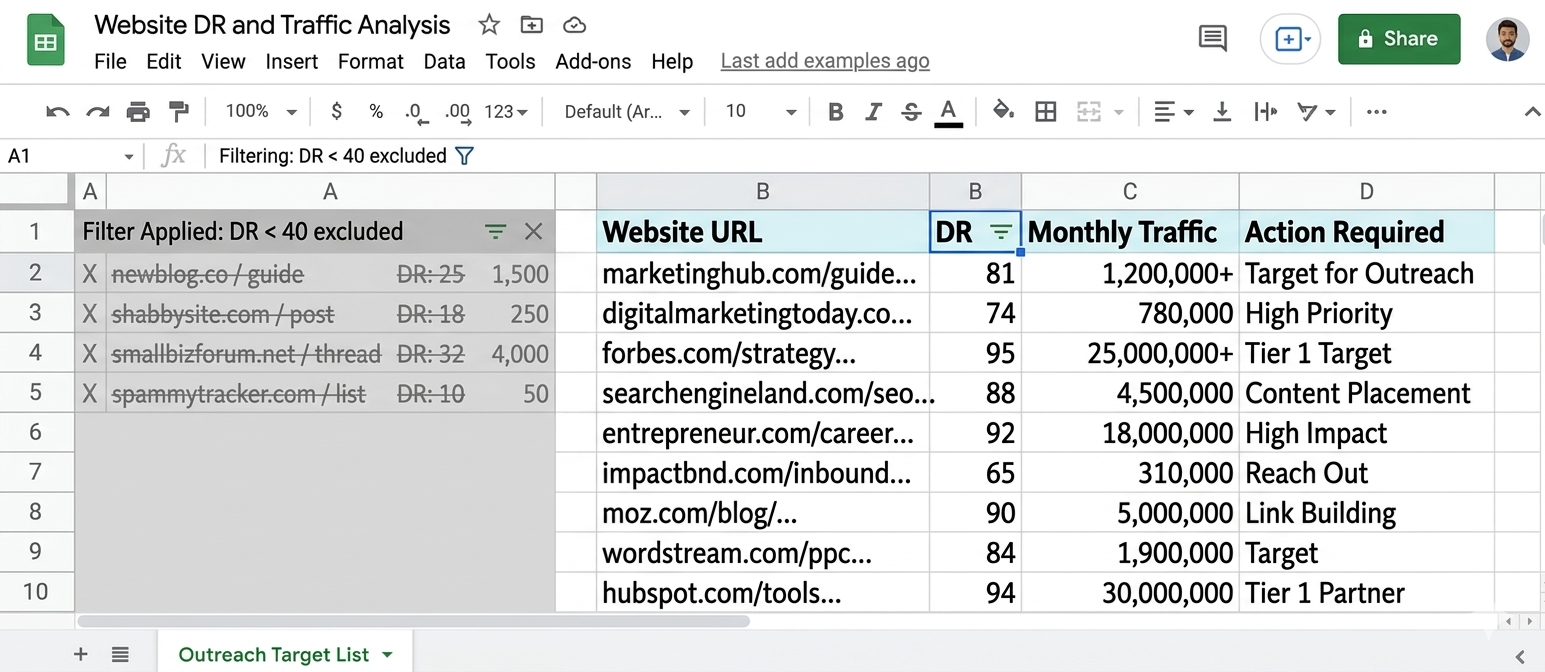Apply borders to selection
This screenshot has height=672, width=1545.
coord(1046,111)
